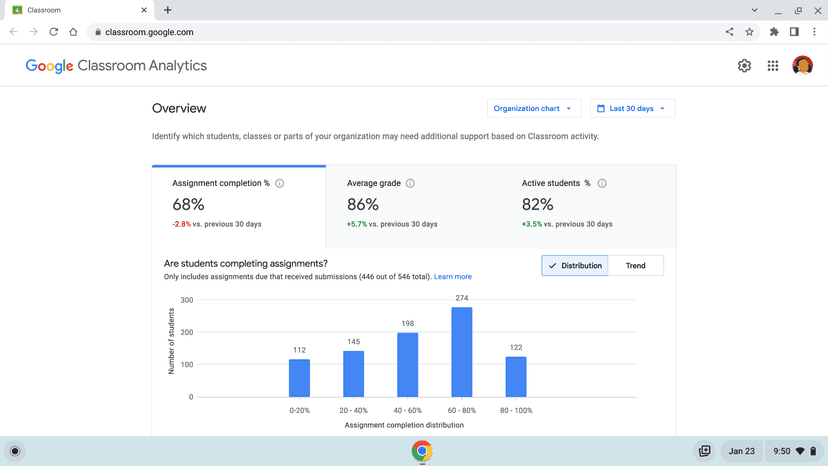Select the Active students % tab
The image size is (828, 466).
pyautogui.click(x=588, y=207)
